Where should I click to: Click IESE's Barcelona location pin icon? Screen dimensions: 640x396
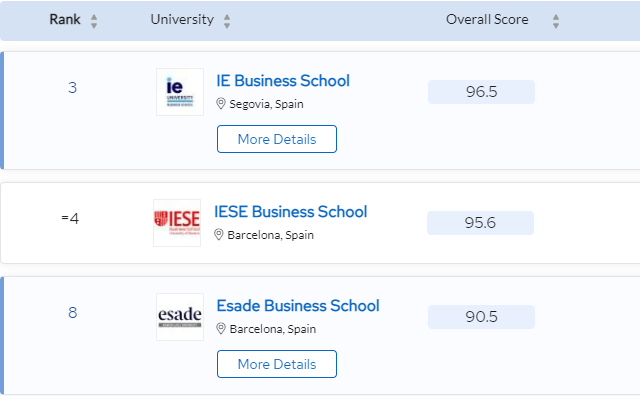219,235
